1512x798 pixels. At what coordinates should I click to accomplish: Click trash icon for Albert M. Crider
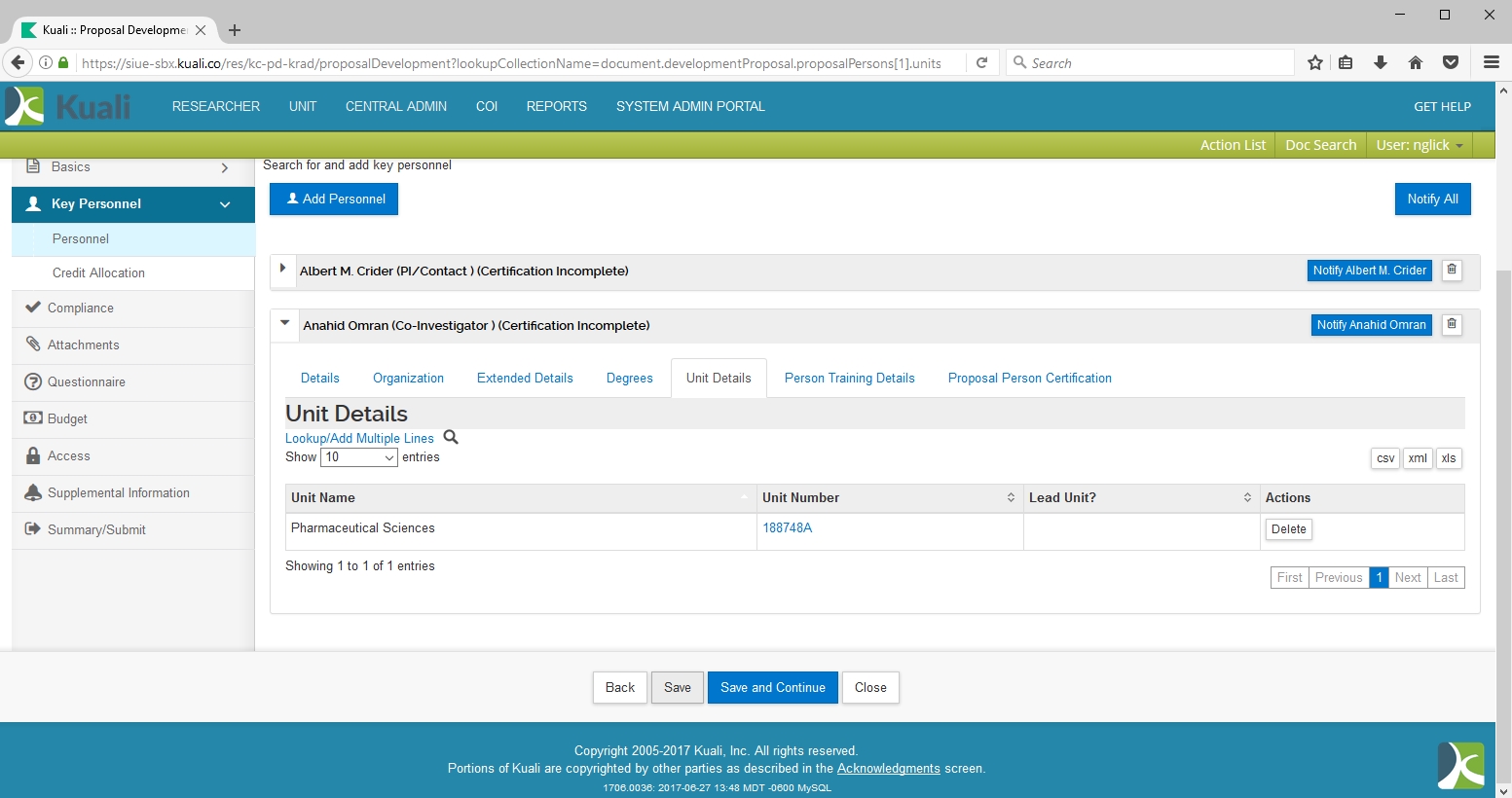coord(1452,271)
